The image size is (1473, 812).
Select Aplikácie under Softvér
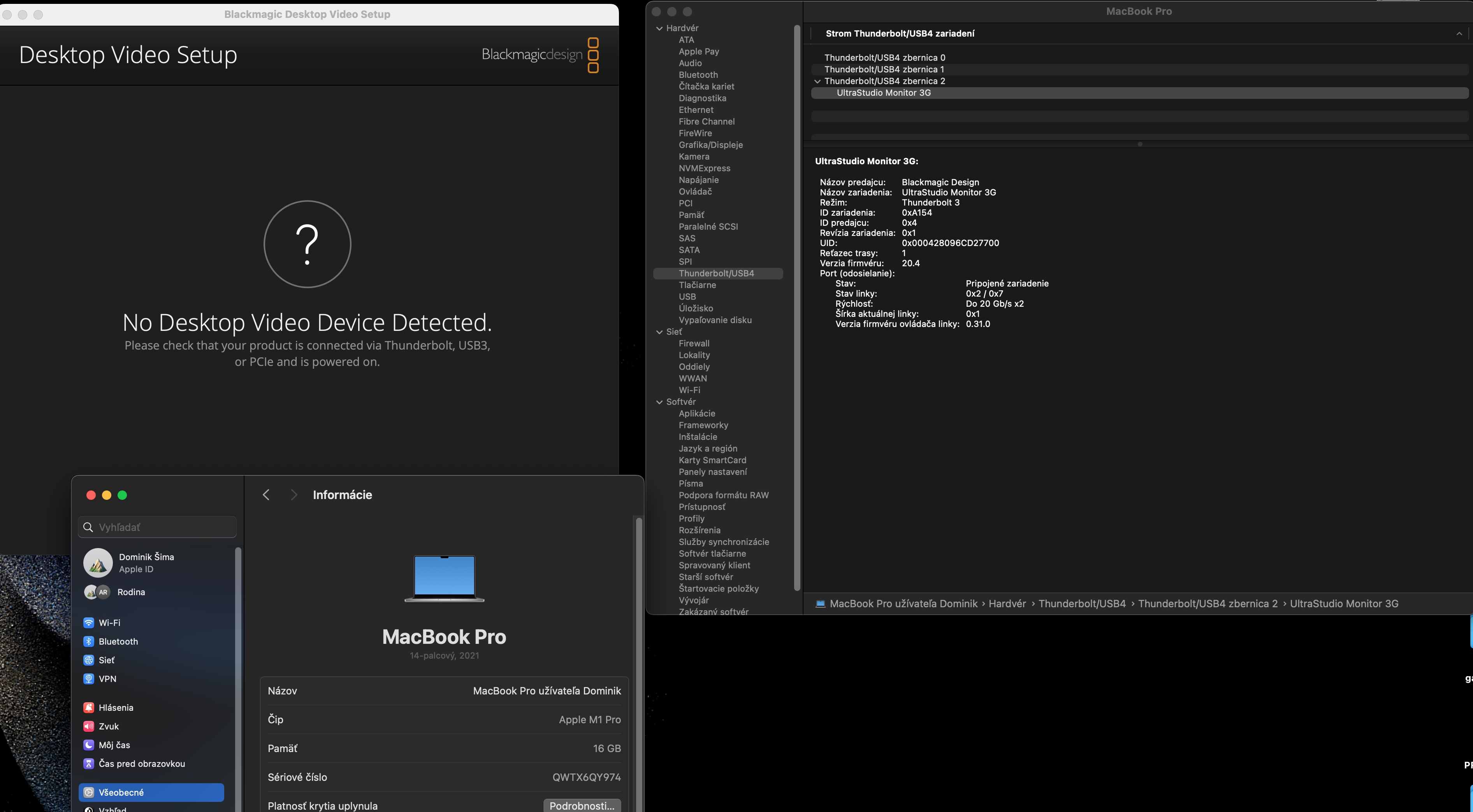pyautogui.click(x=696, y=413)
